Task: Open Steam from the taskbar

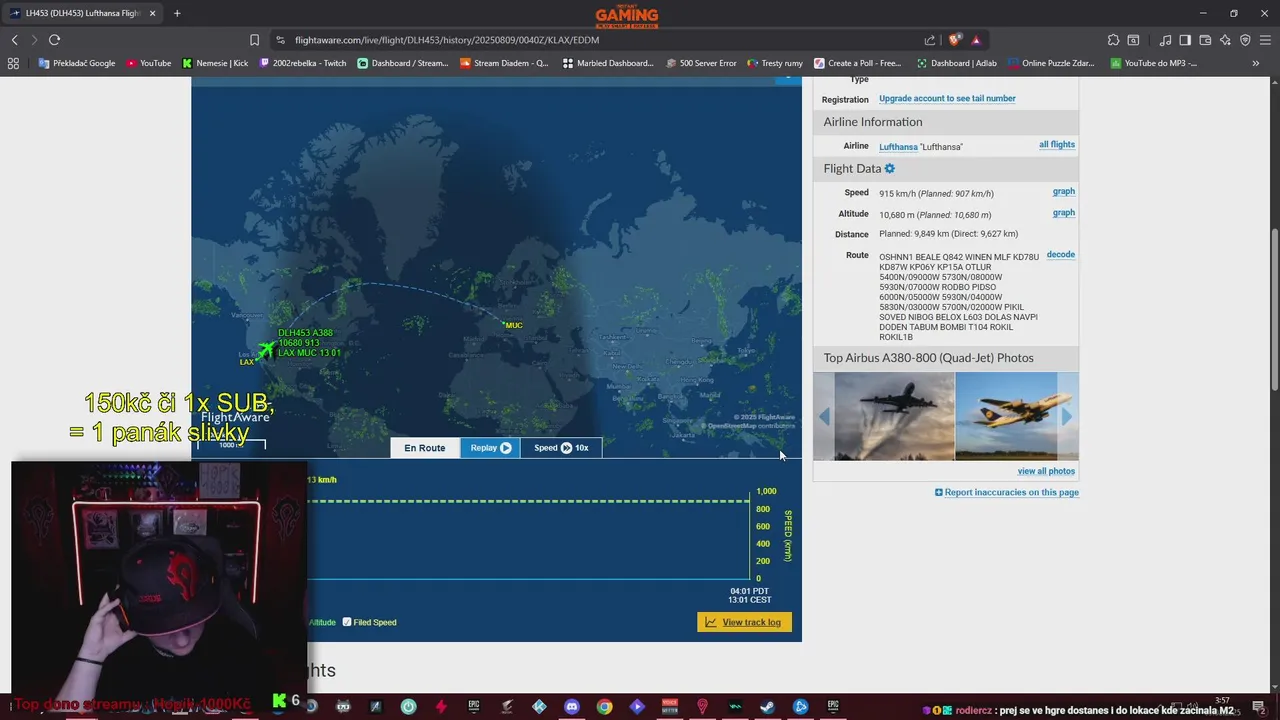Action: pyautogui.click(x=767, y=707)
